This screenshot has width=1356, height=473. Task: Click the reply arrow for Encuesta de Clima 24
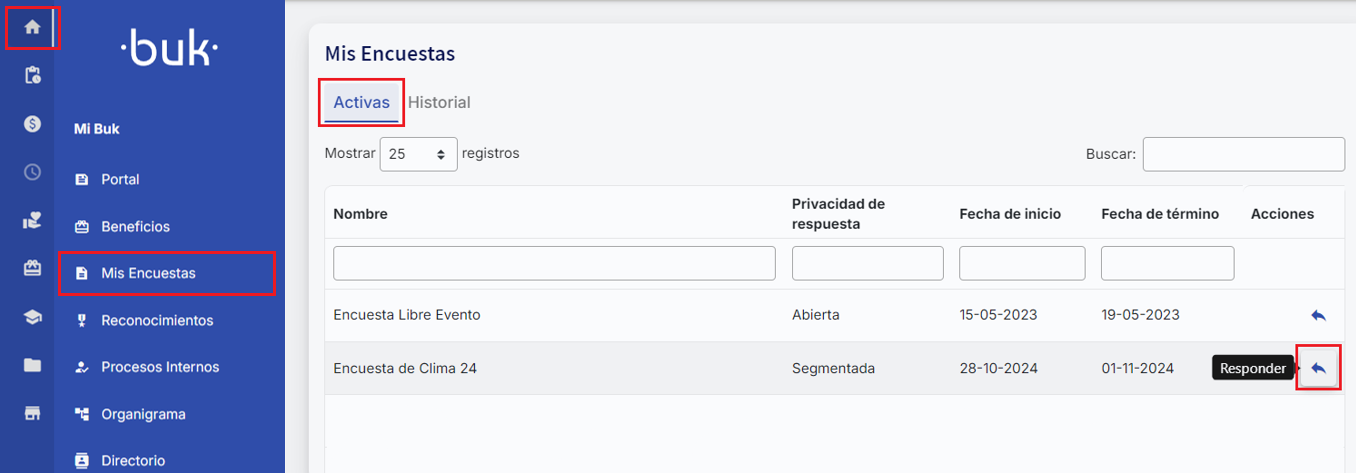[x=1318, y=368]
